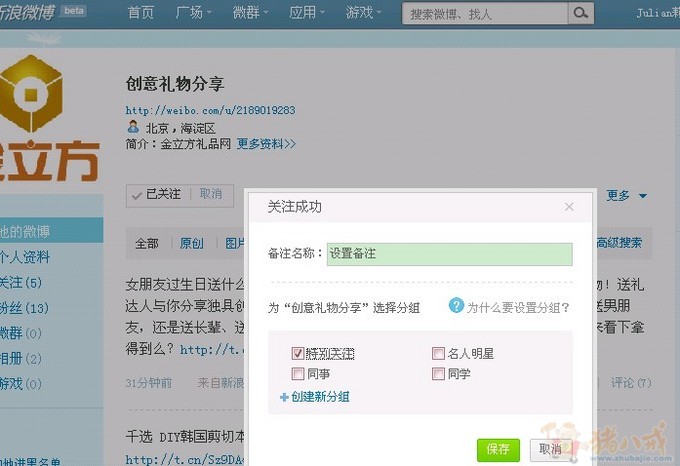Click the 31分钟前 timestamp

click(149, 383)
